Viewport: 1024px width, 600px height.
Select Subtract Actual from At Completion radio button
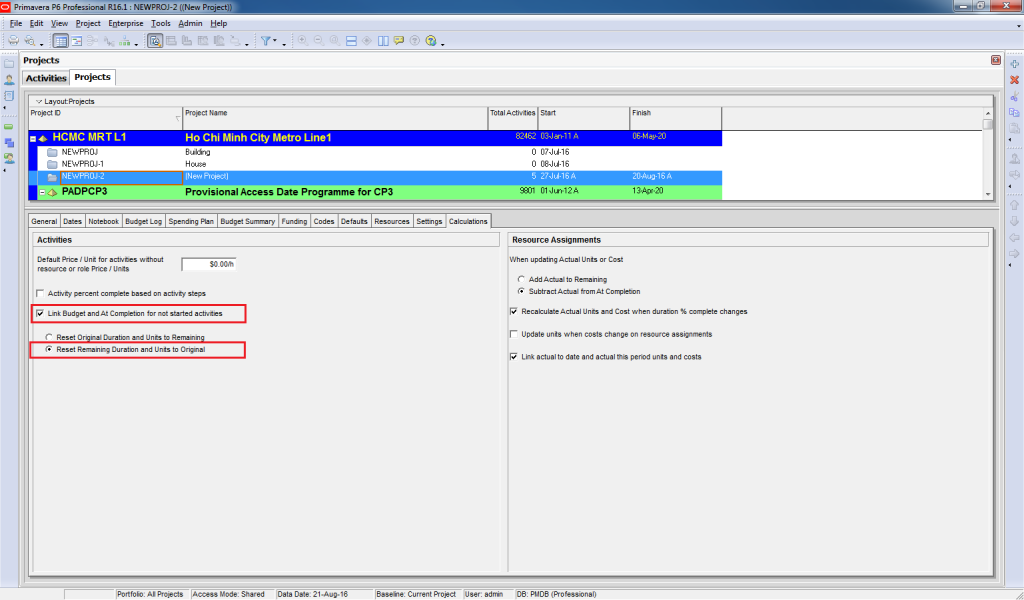pos(521,292)
